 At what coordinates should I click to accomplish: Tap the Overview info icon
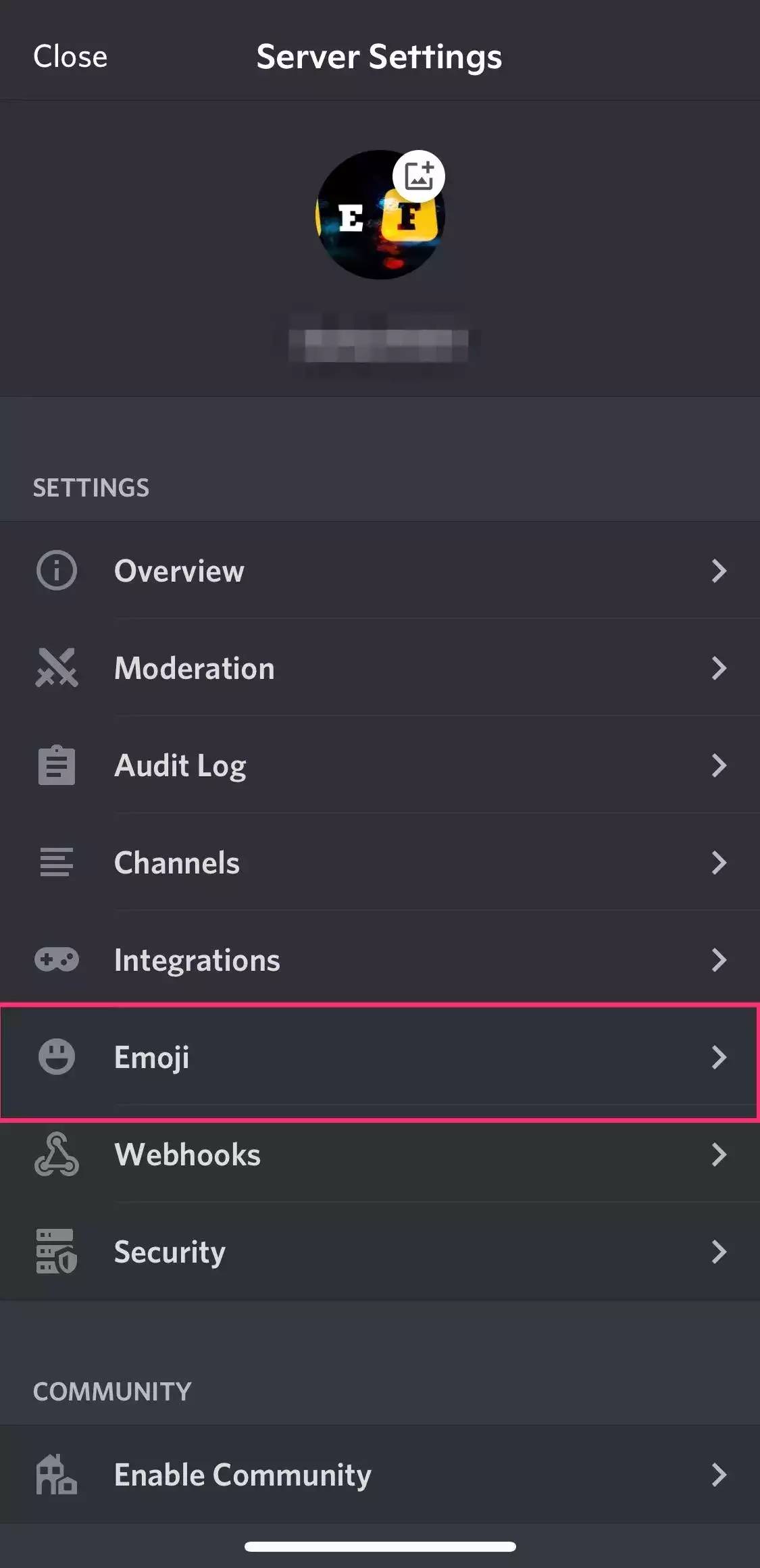pyautogui.click(x=57, y=571)
